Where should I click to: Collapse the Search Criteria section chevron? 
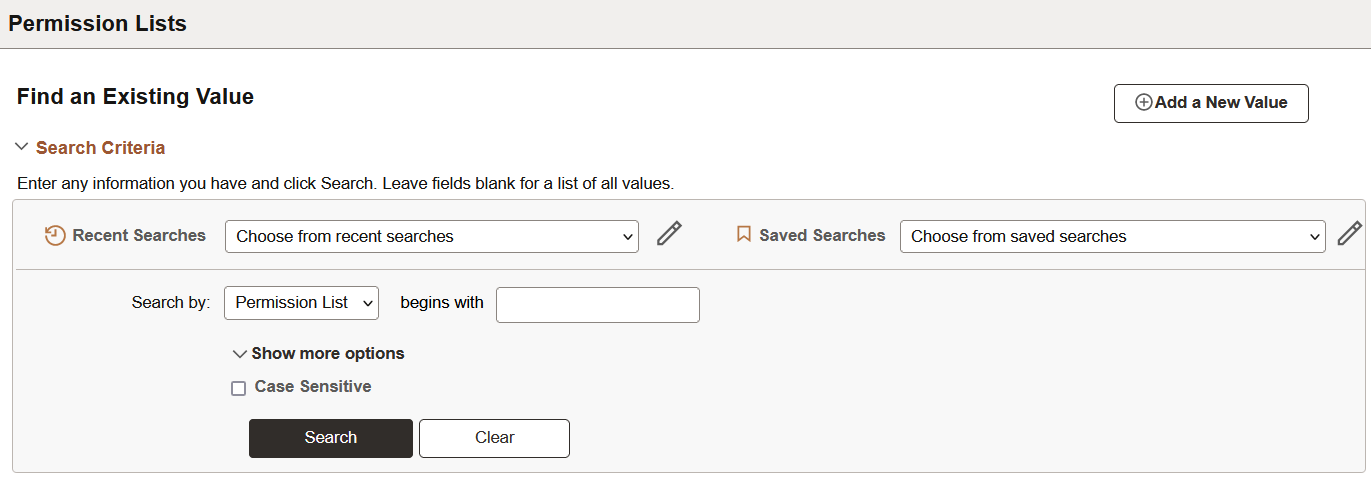click(x=22, y=148)
